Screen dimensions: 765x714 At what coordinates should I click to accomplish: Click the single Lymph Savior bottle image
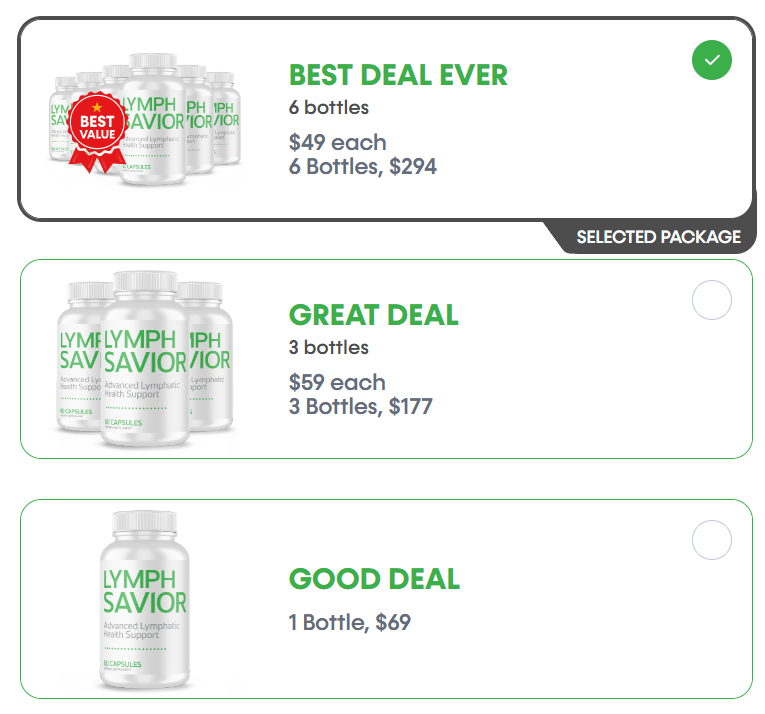(x=145, y=600)
